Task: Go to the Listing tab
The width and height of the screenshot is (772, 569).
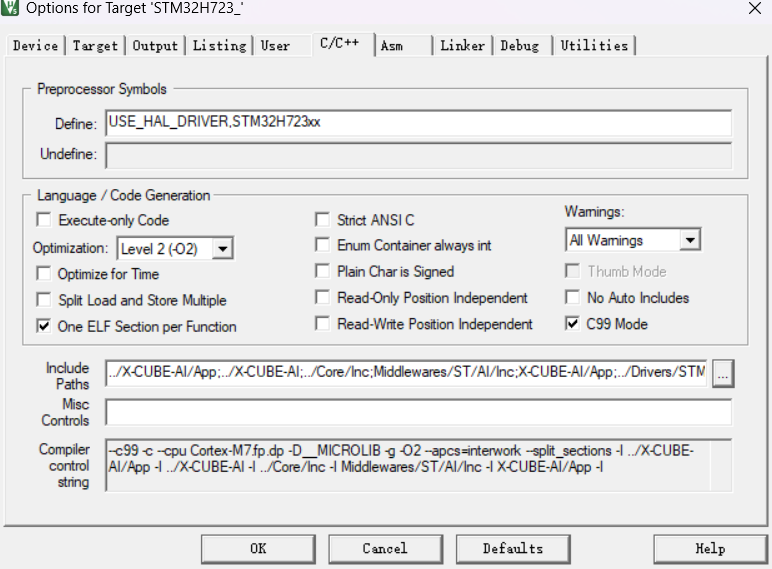Action: pos(219,46)
